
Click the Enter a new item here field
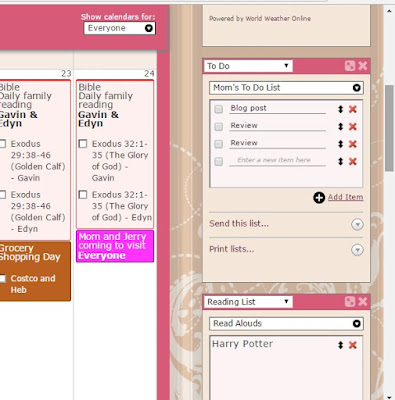click(x=277, y=160)
